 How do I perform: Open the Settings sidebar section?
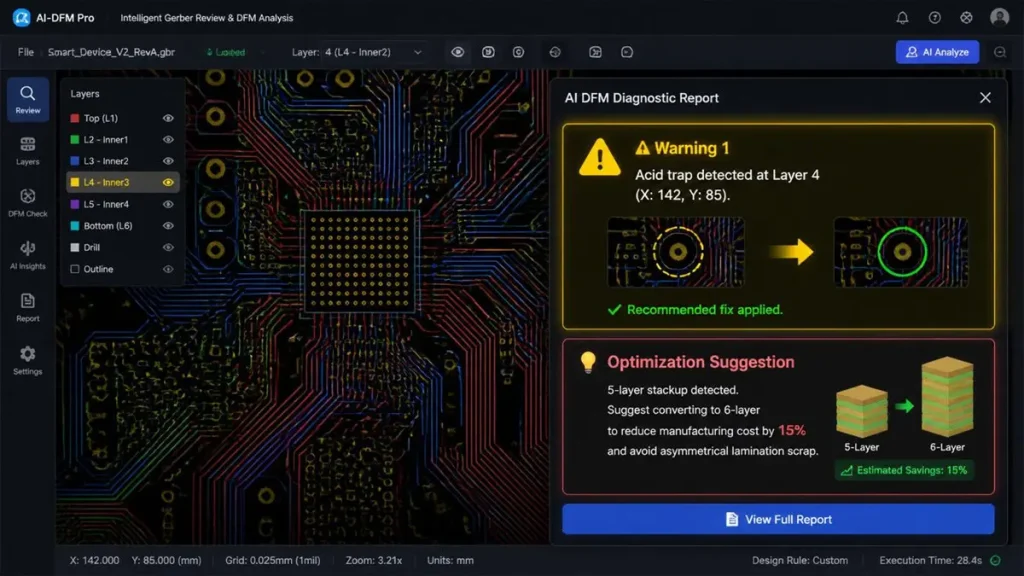pos(27,360)
